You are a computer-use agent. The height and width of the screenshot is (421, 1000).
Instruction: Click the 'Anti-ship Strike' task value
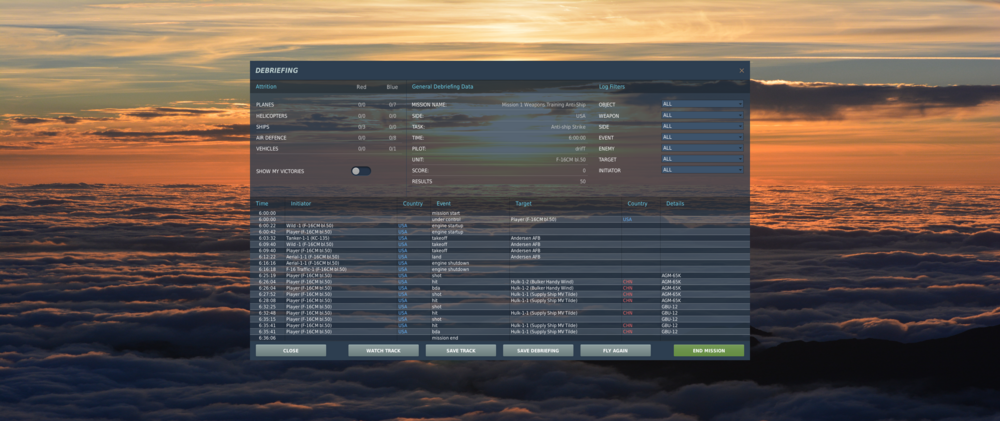[568, 126]
